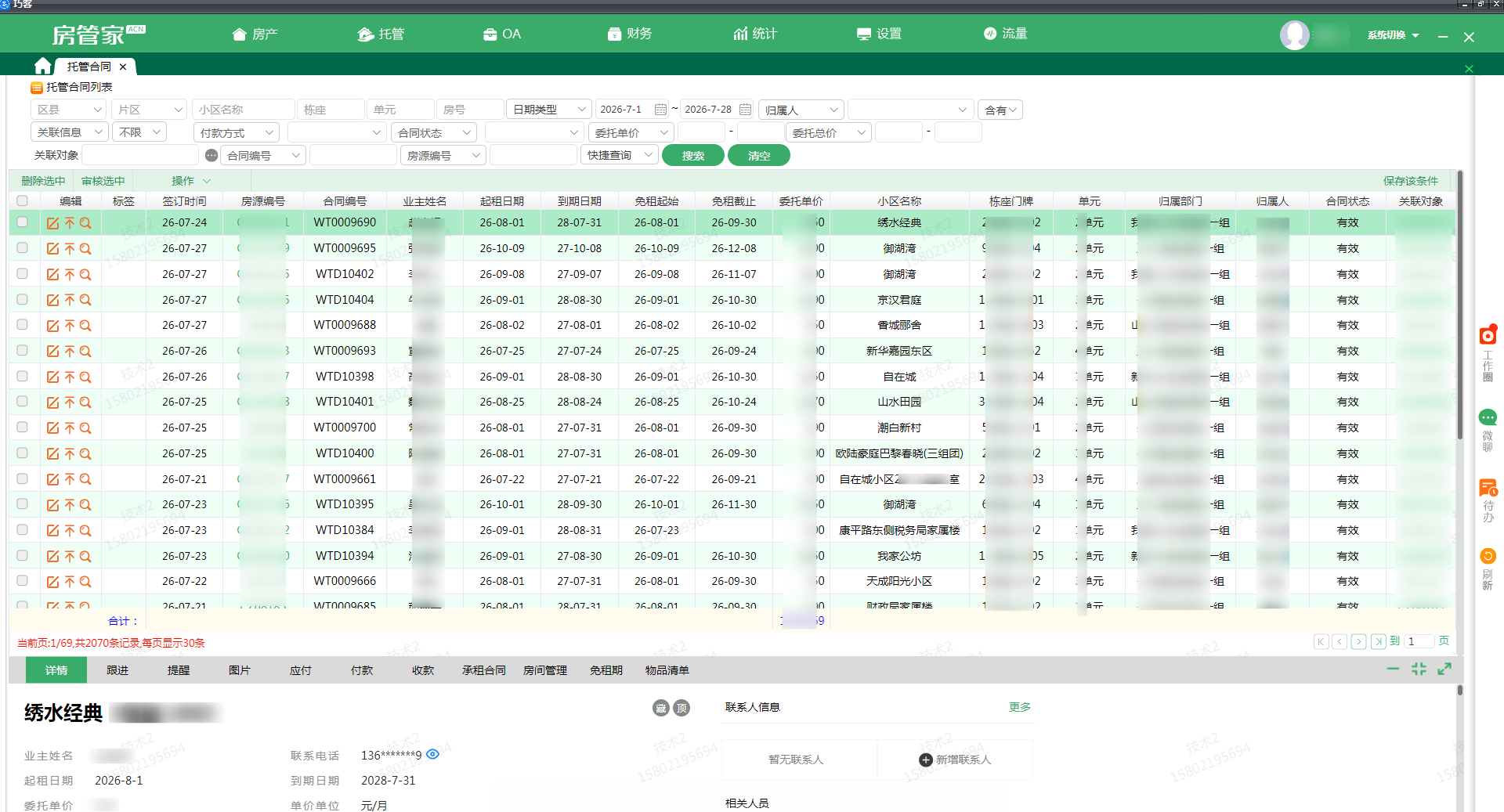Click 审核选中 link
The width and height of the screenshot is (1504, 812).
(x=103, y=181)
